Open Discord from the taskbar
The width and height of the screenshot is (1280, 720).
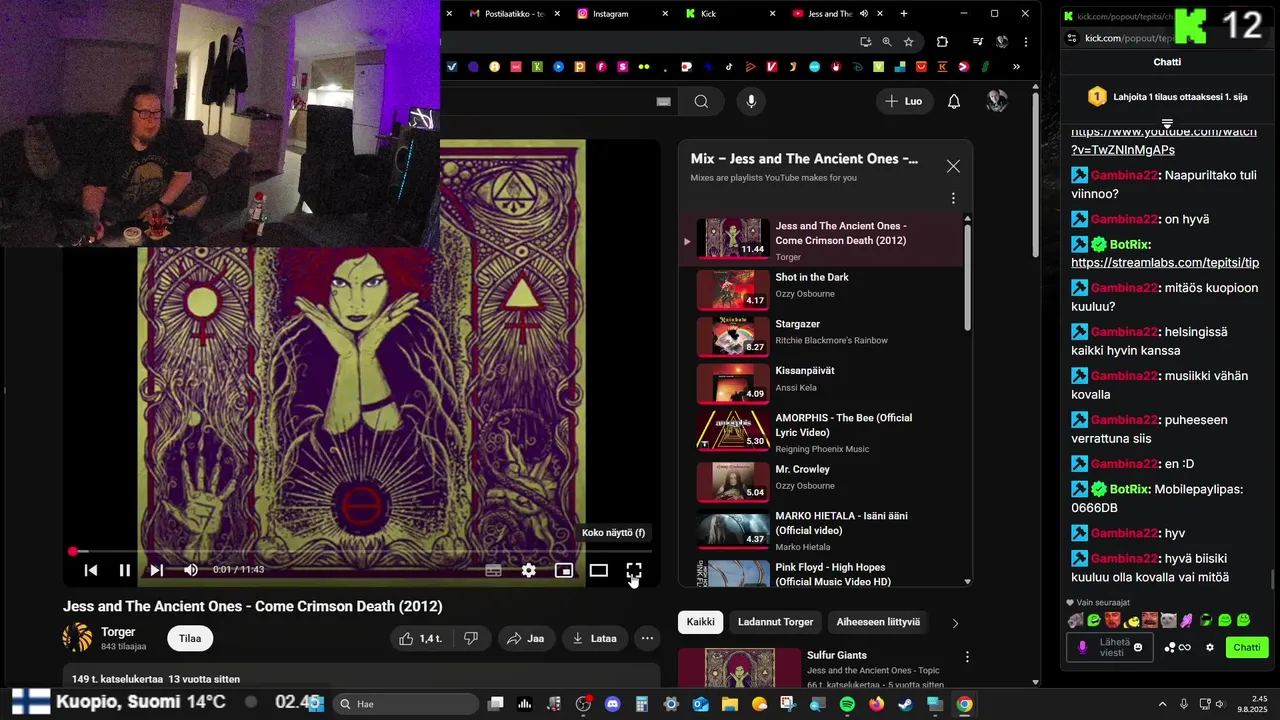point(612,704)
